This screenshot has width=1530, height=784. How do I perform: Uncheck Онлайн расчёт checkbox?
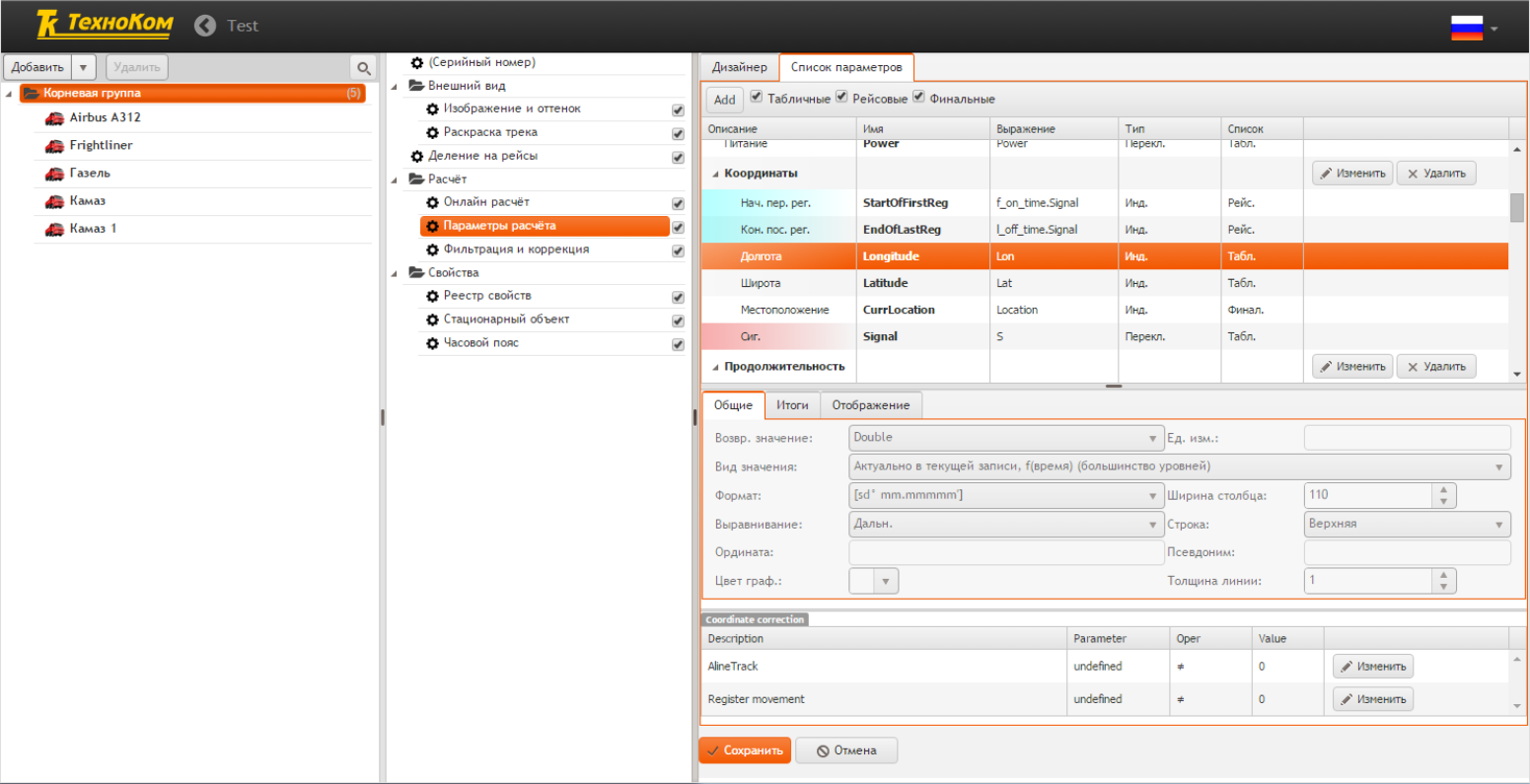pyautogui.click(x=678, y=204)
